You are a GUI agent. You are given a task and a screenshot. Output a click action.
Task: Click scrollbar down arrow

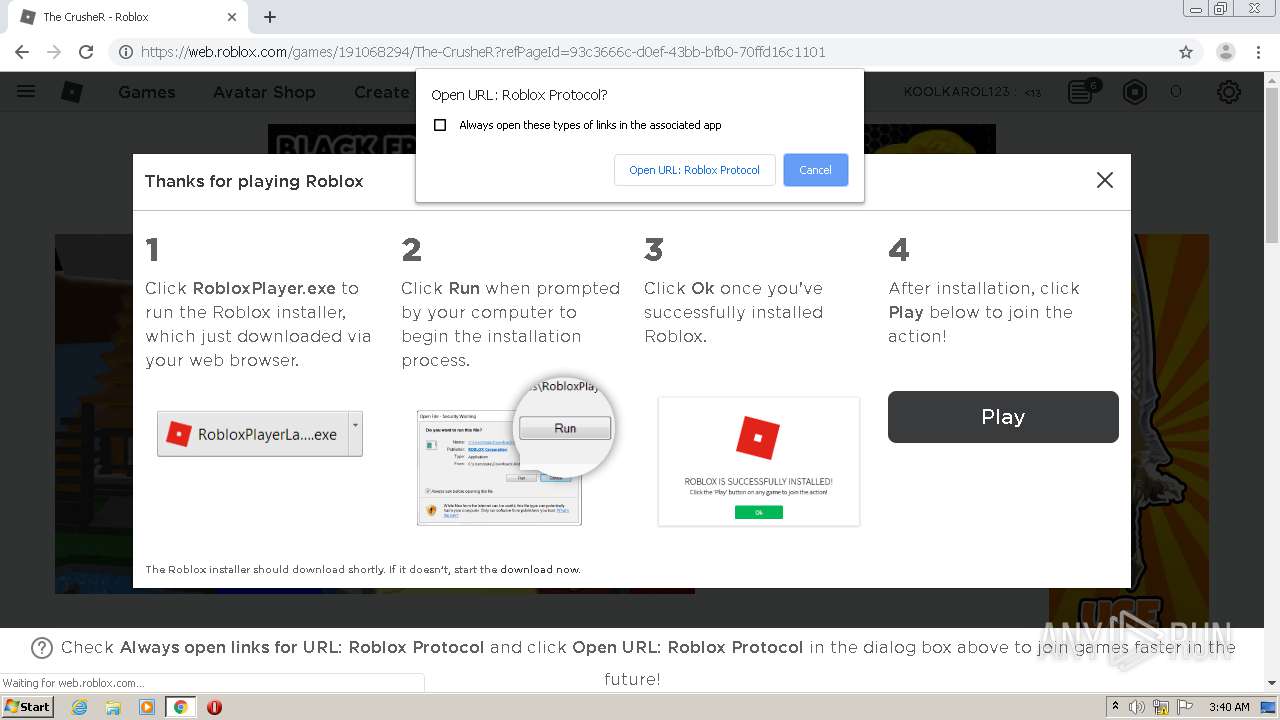1272,684
